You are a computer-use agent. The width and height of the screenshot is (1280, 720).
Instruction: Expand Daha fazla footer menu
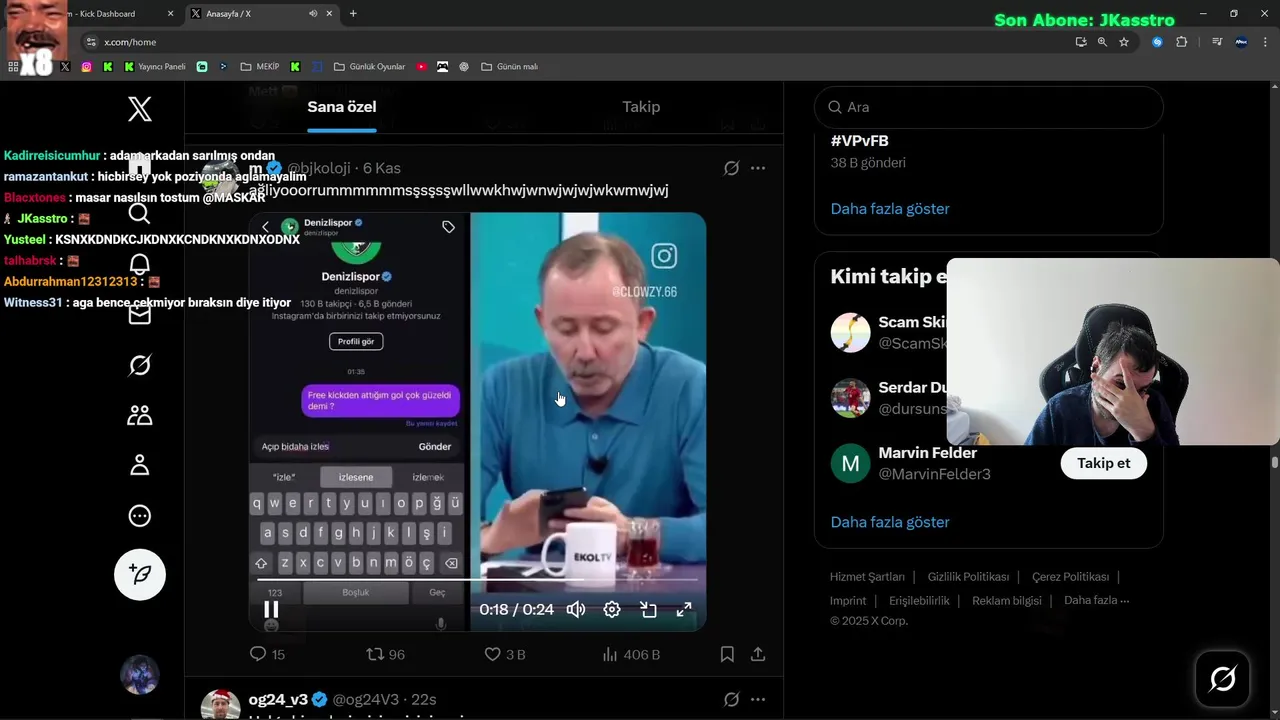pos(1096,601)
